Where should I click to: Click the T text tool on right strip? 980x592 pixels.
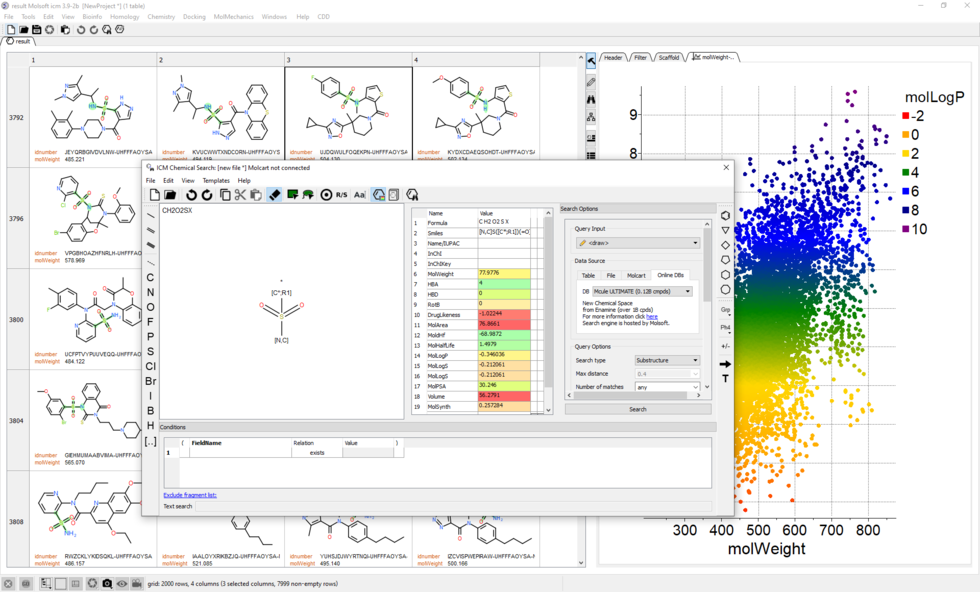[725, 379]
